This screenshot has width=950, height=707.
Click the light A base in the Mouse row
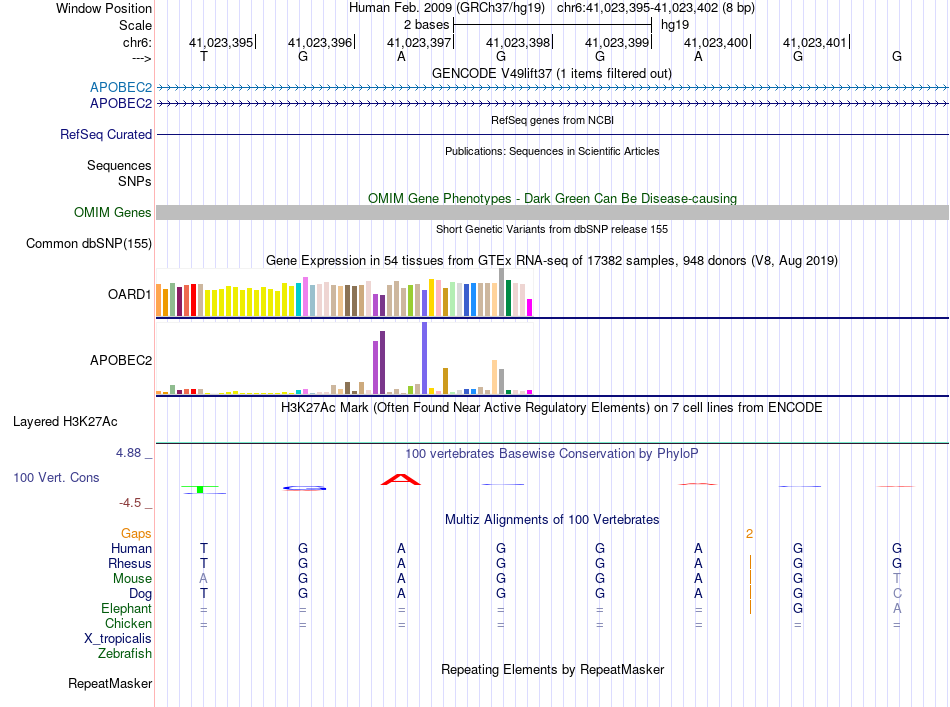pos(204,579)
